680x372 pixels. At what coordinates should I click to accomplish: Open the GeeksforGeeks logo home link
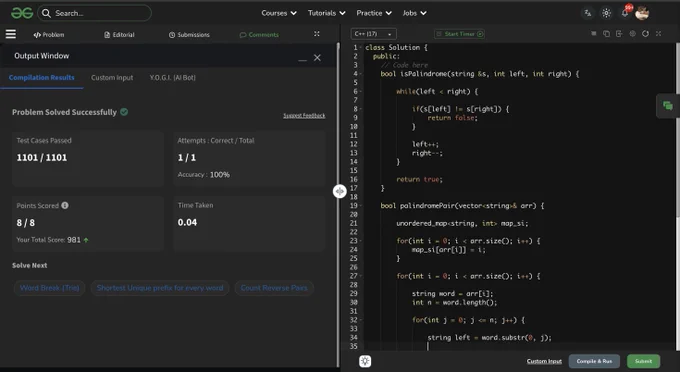[22, 13]
